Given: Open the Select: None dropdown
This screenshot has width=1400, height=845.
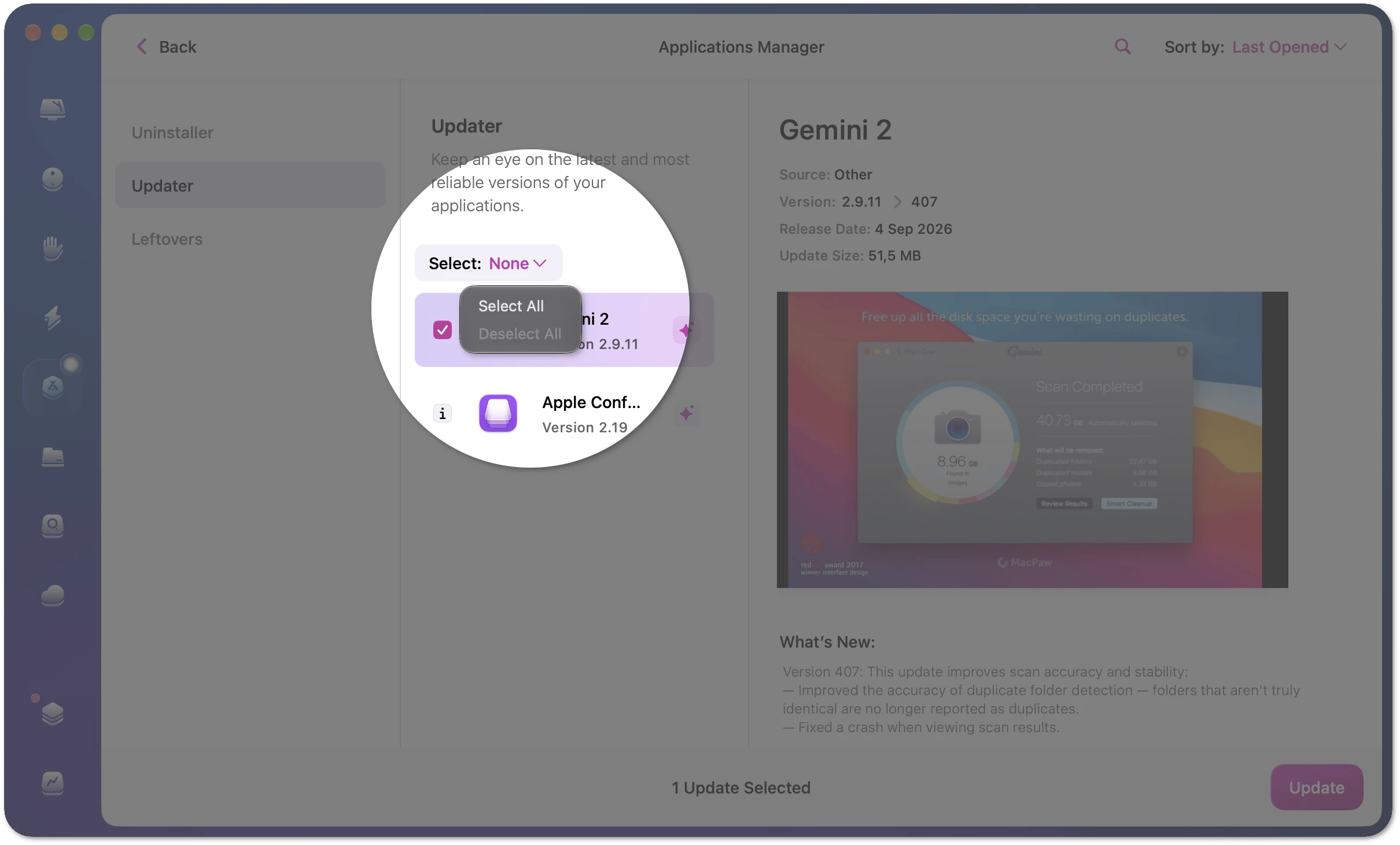Looking at the screenshot, I should point(488,263).
